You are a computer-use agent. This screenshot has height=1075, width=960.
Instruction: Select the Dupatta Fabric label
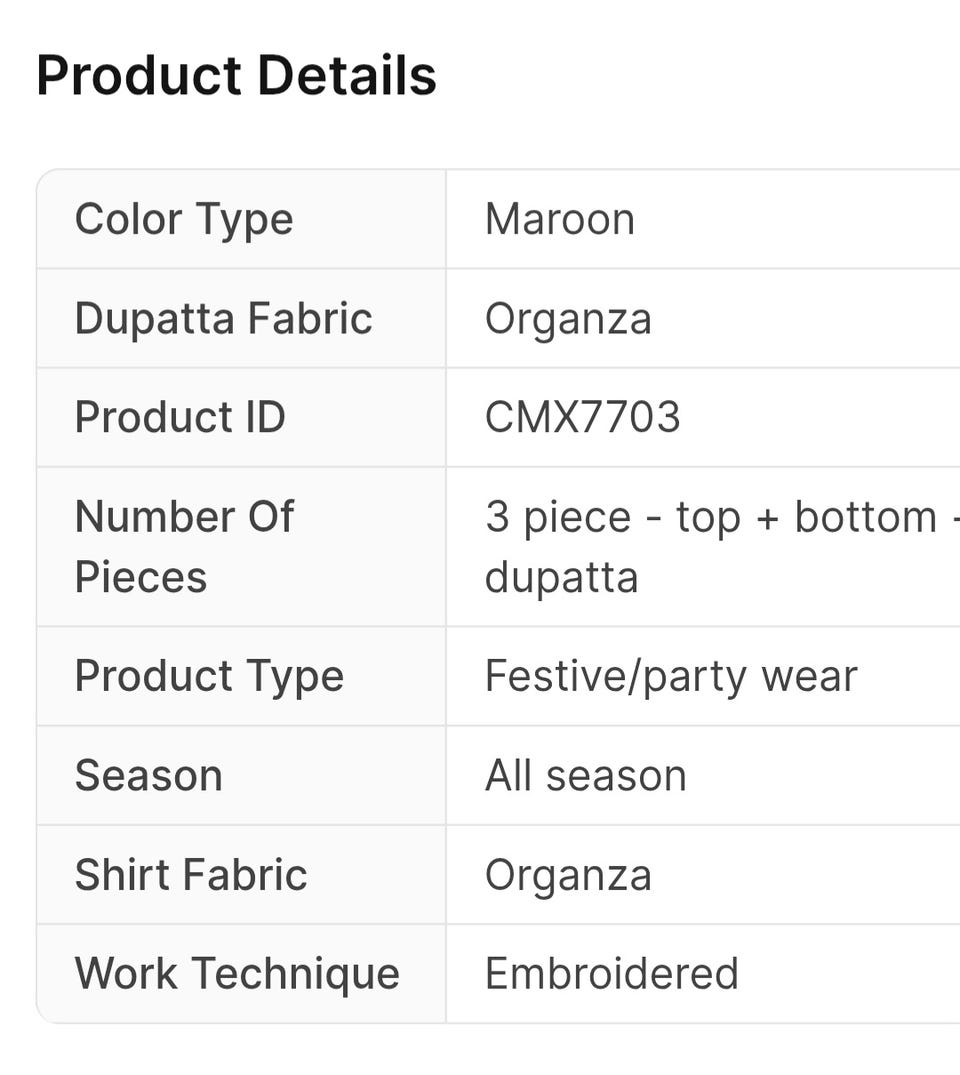point(223,318)
